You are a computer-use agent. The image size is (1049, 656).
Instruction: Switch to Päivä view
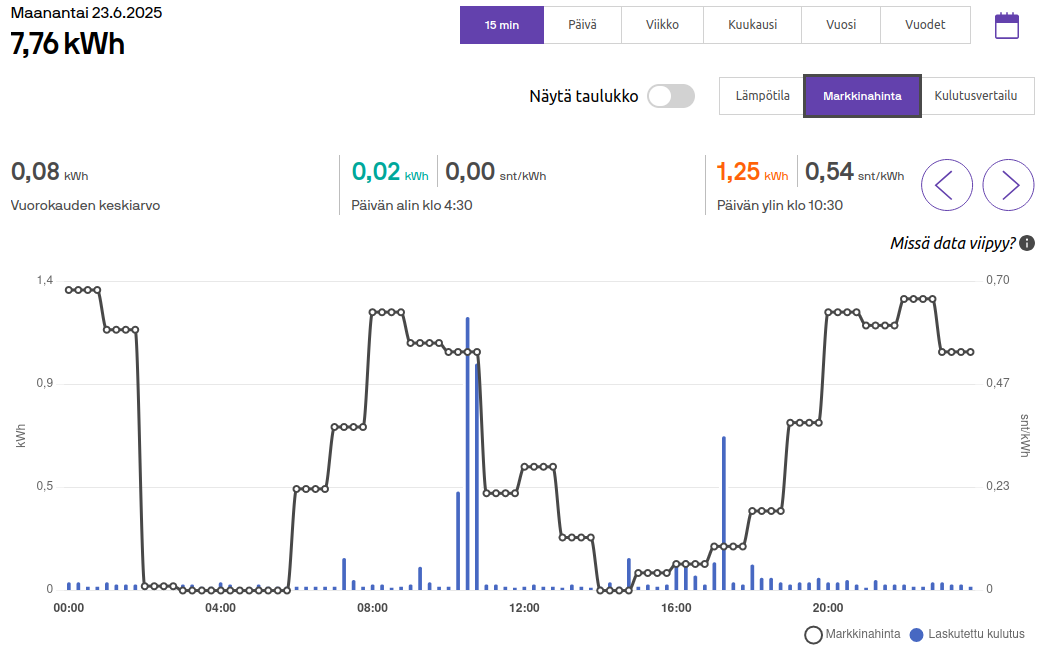(582, 25)
